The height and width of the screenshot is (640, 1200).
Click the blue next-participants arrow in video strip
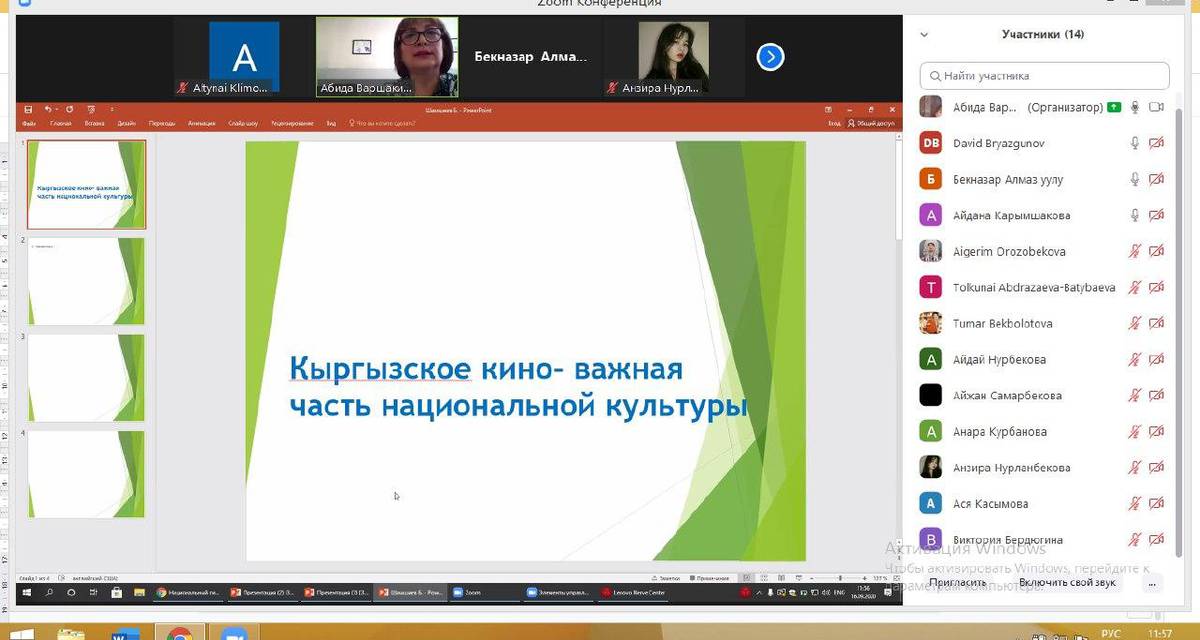[x=769, y=57]
